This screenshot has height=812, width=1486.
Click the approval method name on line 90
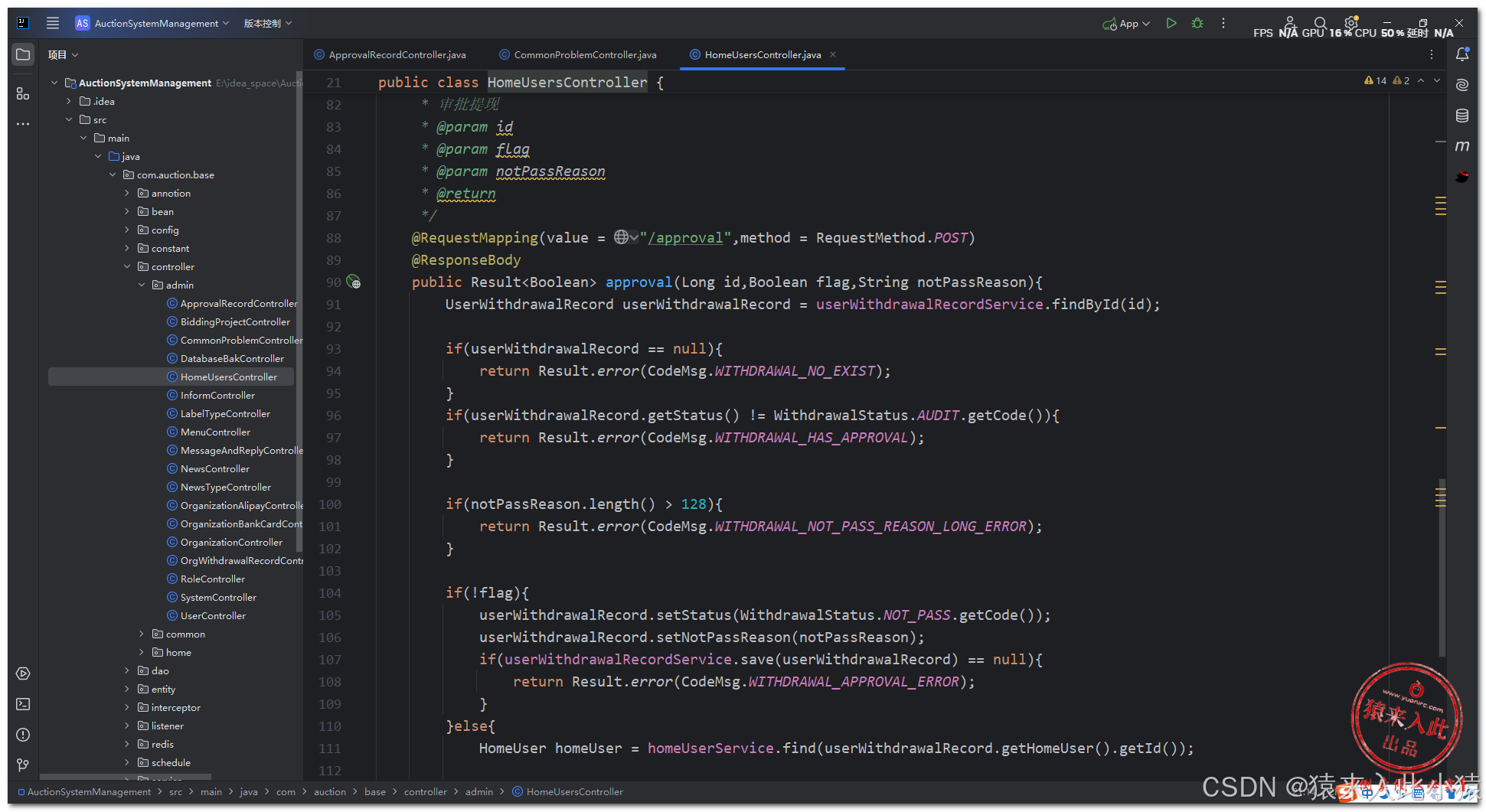[x=638, y=282]
